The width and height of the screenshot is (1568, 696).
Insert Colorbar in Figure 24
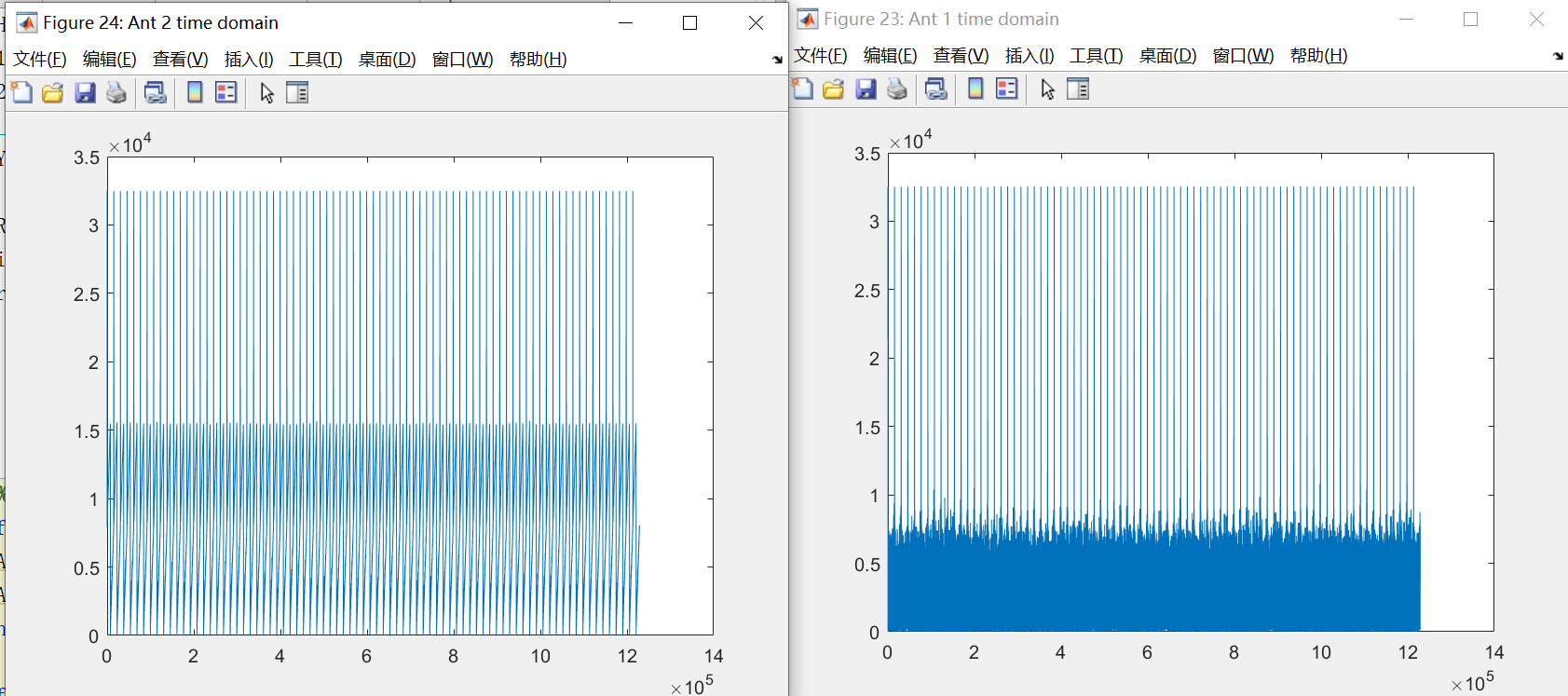195,92
